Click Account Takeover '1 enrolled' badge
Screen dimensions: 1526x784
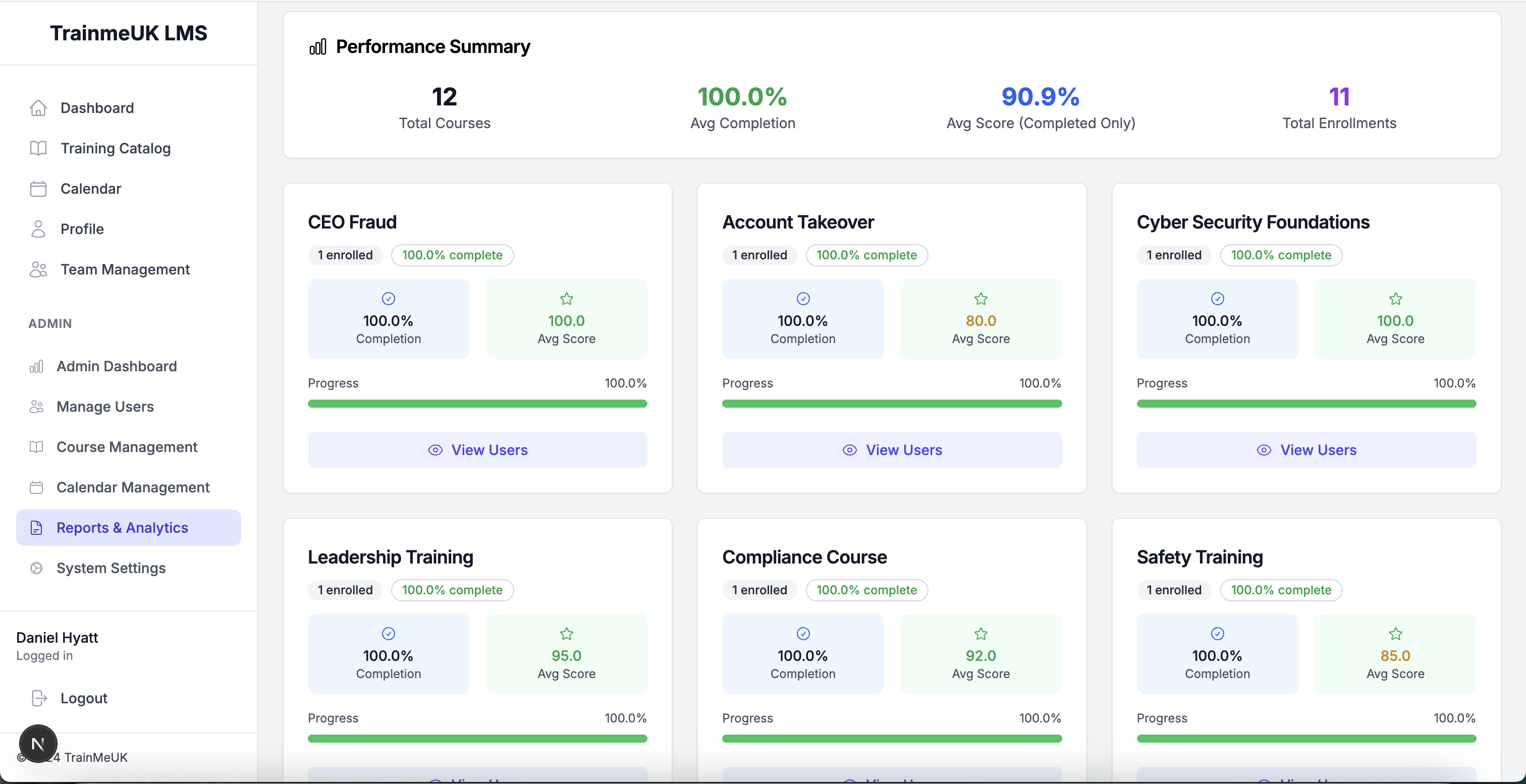point(759,255)
